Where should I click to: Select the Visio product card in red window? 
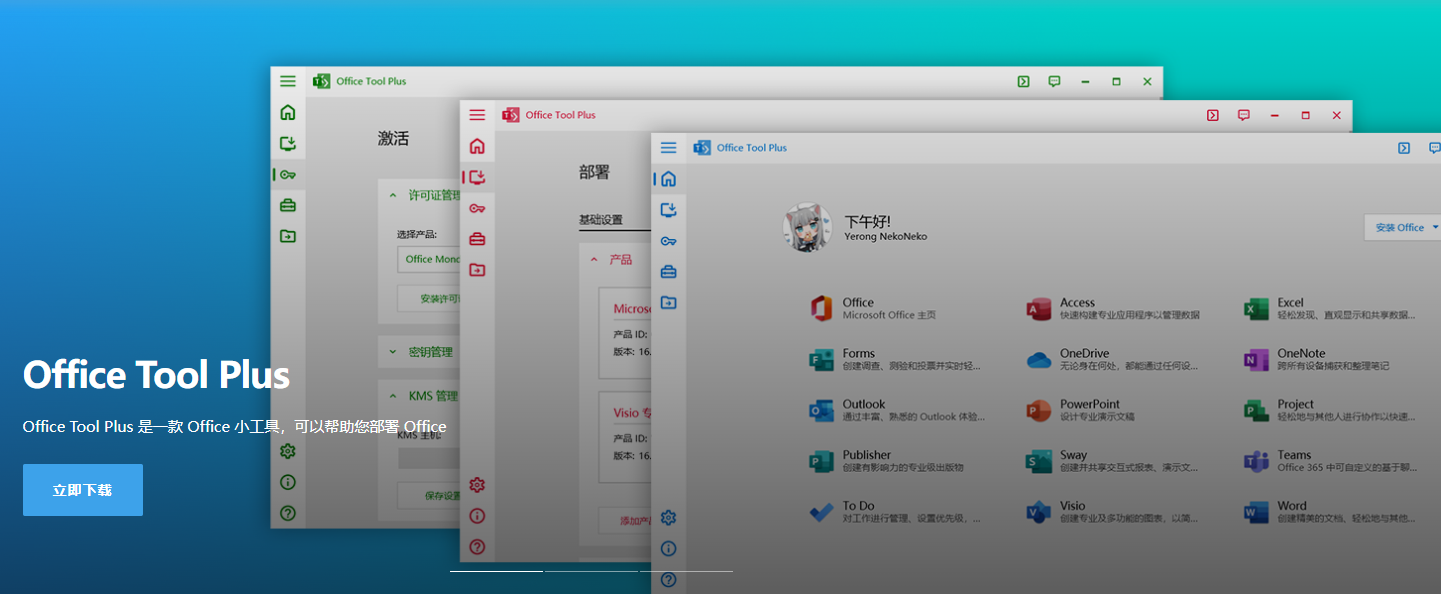625,439
